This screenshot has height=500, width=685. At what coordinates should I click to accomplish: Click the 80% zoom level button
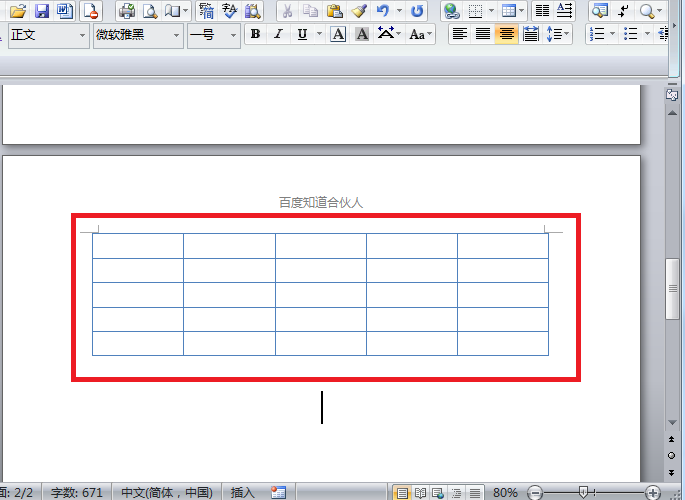pos(505,493)
